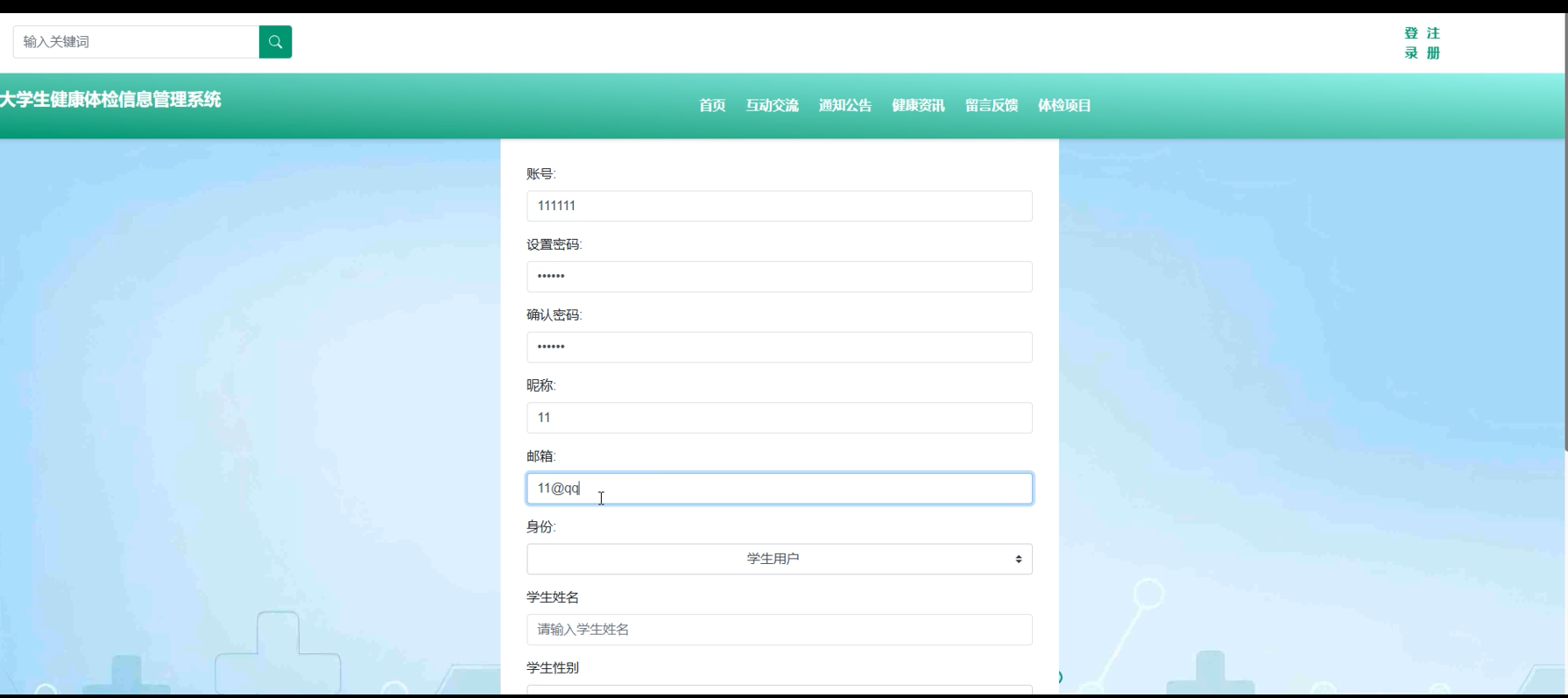1568x698 pixels.
Task: Go to the 首页 home menu item
Action: tap(712, 105)
